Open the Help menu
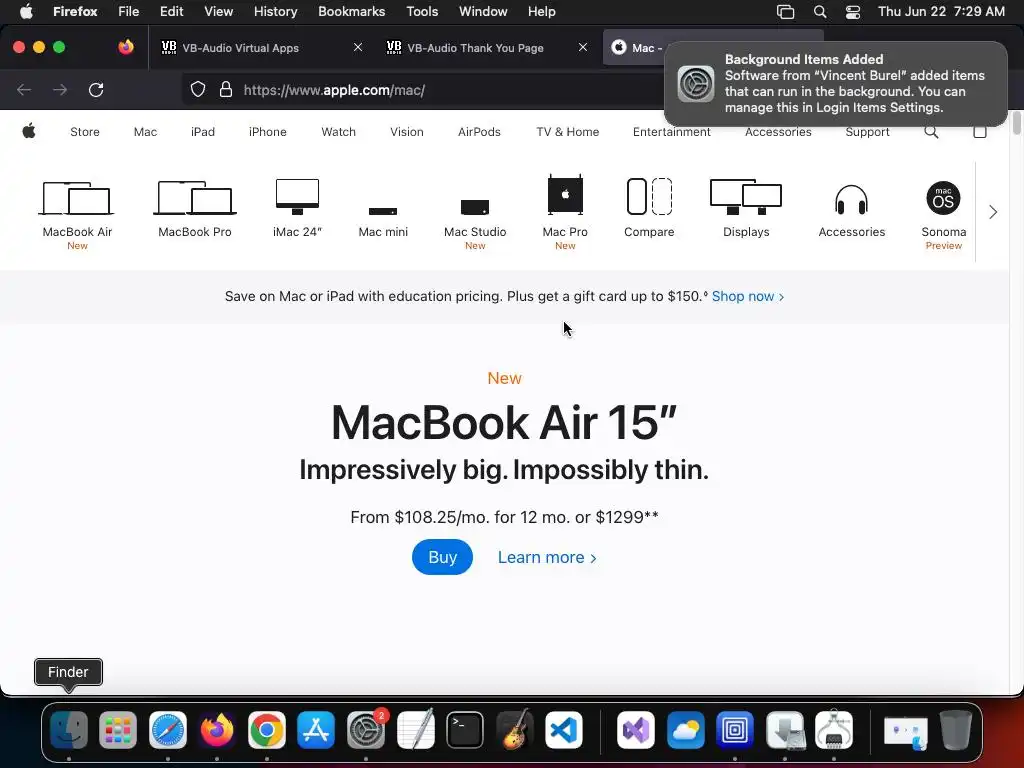The width and height of the screenshot is (1024, 768). [541, 11]
